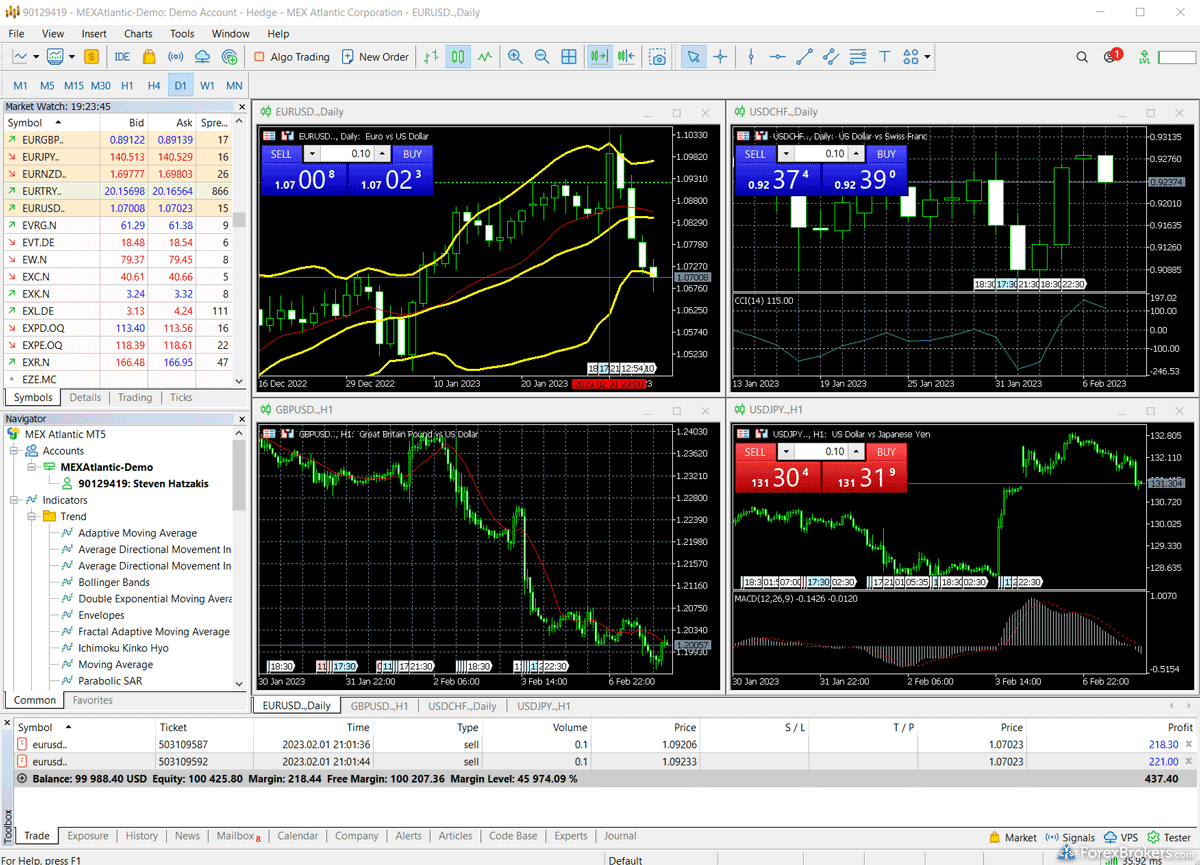
Task: Open the search magnifier icon
Action: coord(1082,57)
